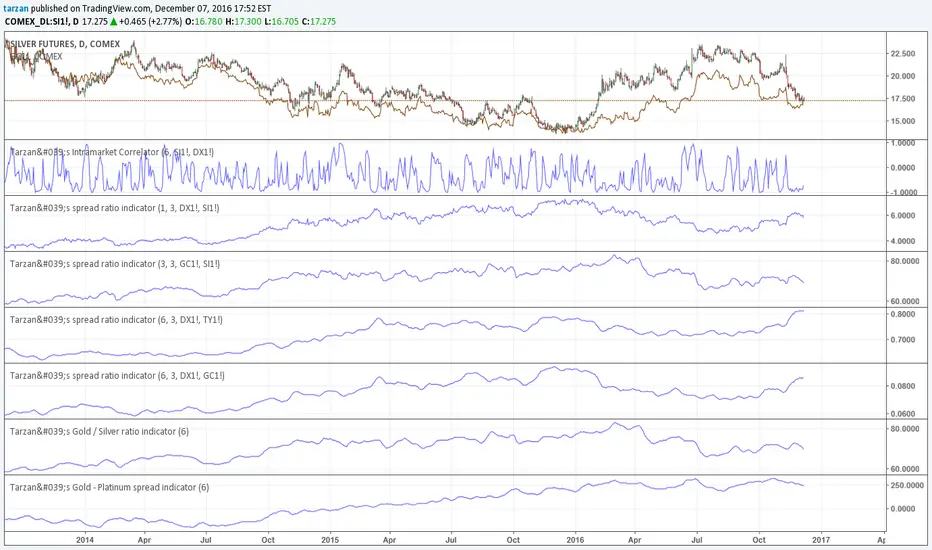Select the Gold - Platinum spread indicator (6) label

point(109,488)
